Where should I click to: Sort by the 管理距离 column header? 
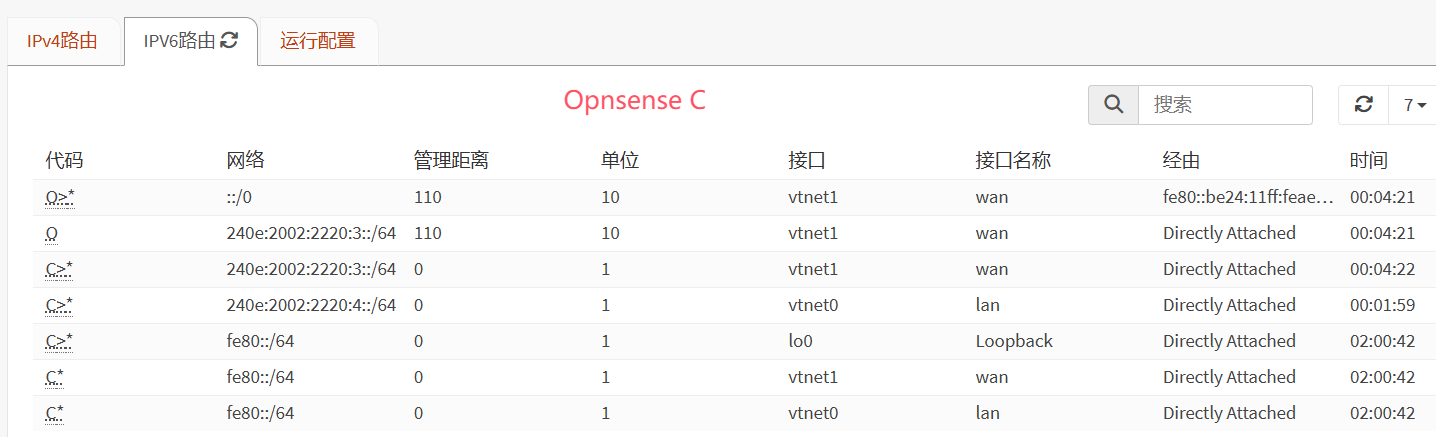[451, 160]
